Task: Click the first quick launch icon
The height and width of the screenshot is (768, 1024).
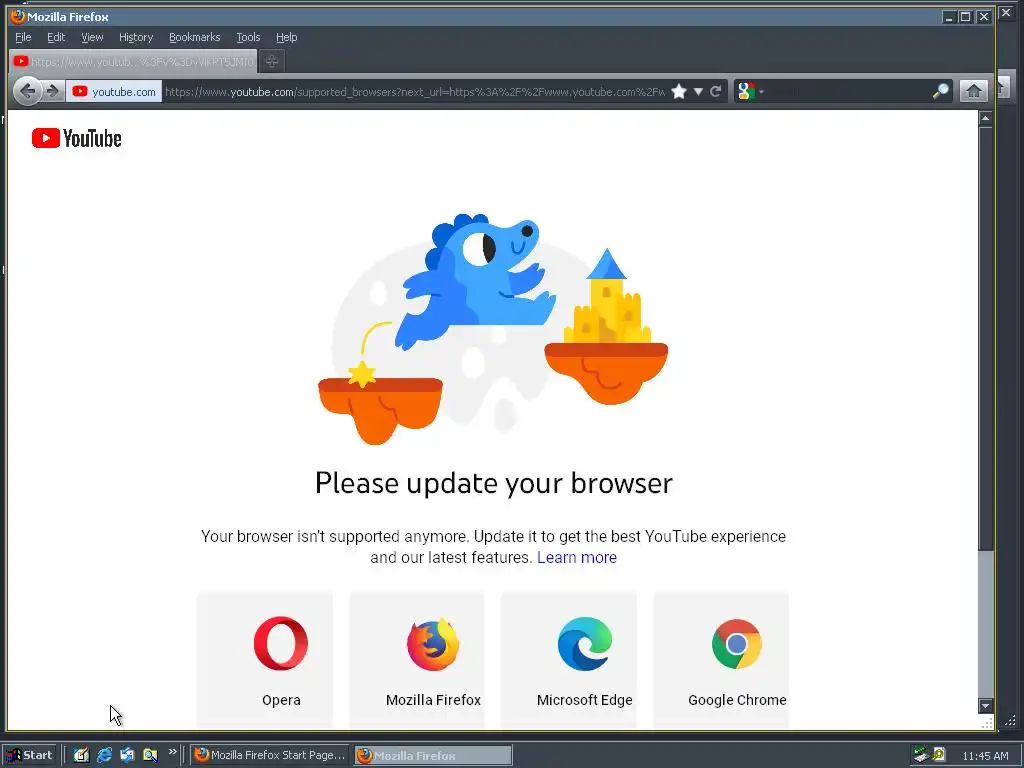Action: click(81, 755)
